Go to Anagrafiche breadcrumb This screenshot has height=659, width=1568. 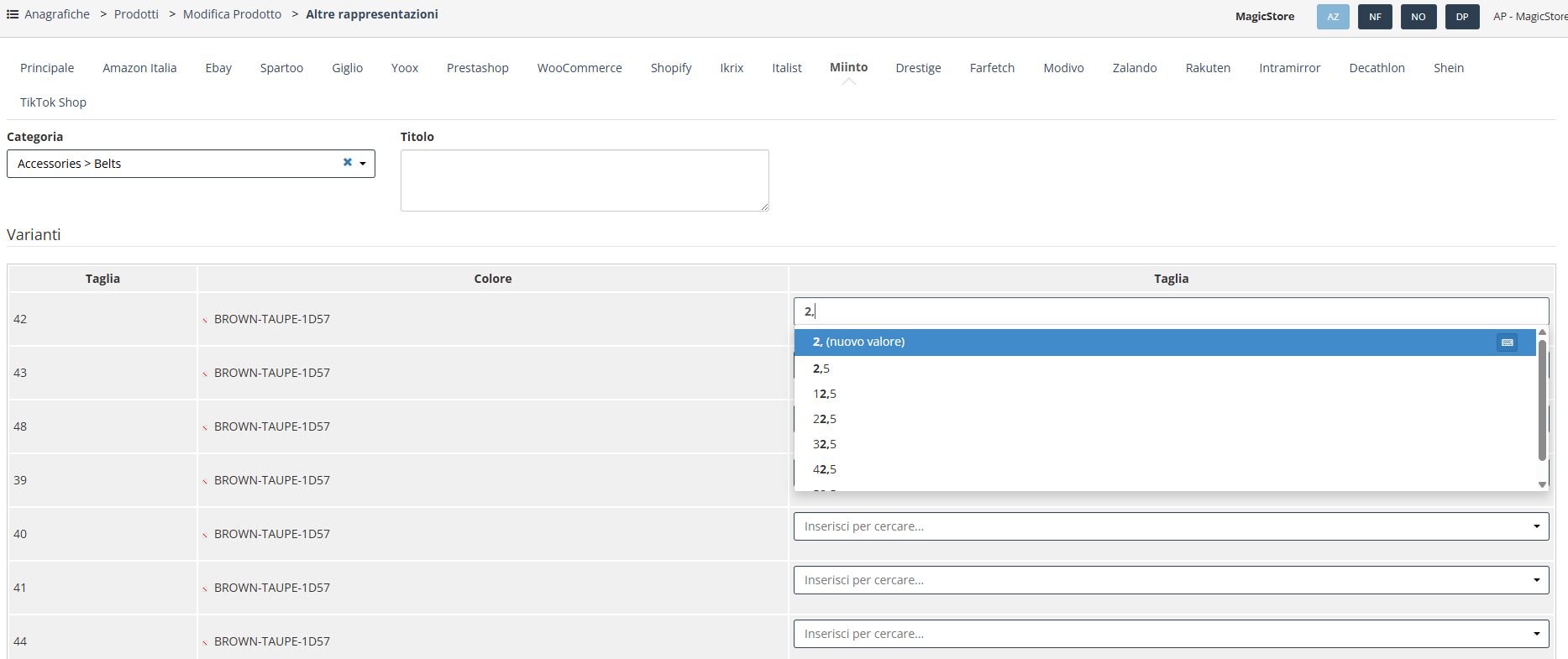pos(57,14)
